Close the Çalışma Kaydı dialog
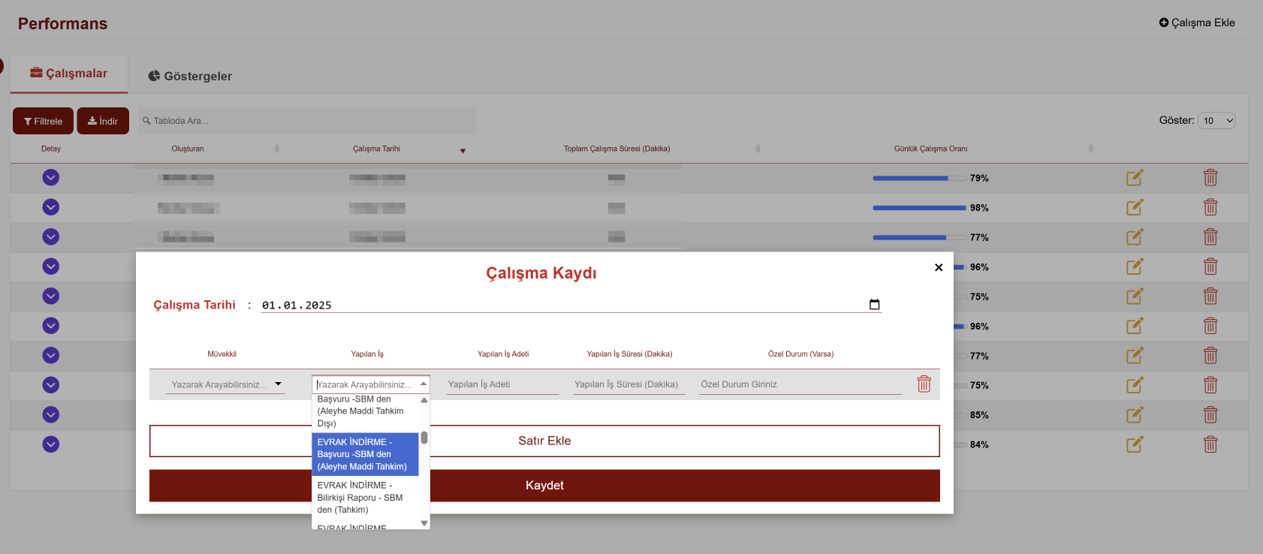This screenshot has height=554, width=1263. pos(938,267)
